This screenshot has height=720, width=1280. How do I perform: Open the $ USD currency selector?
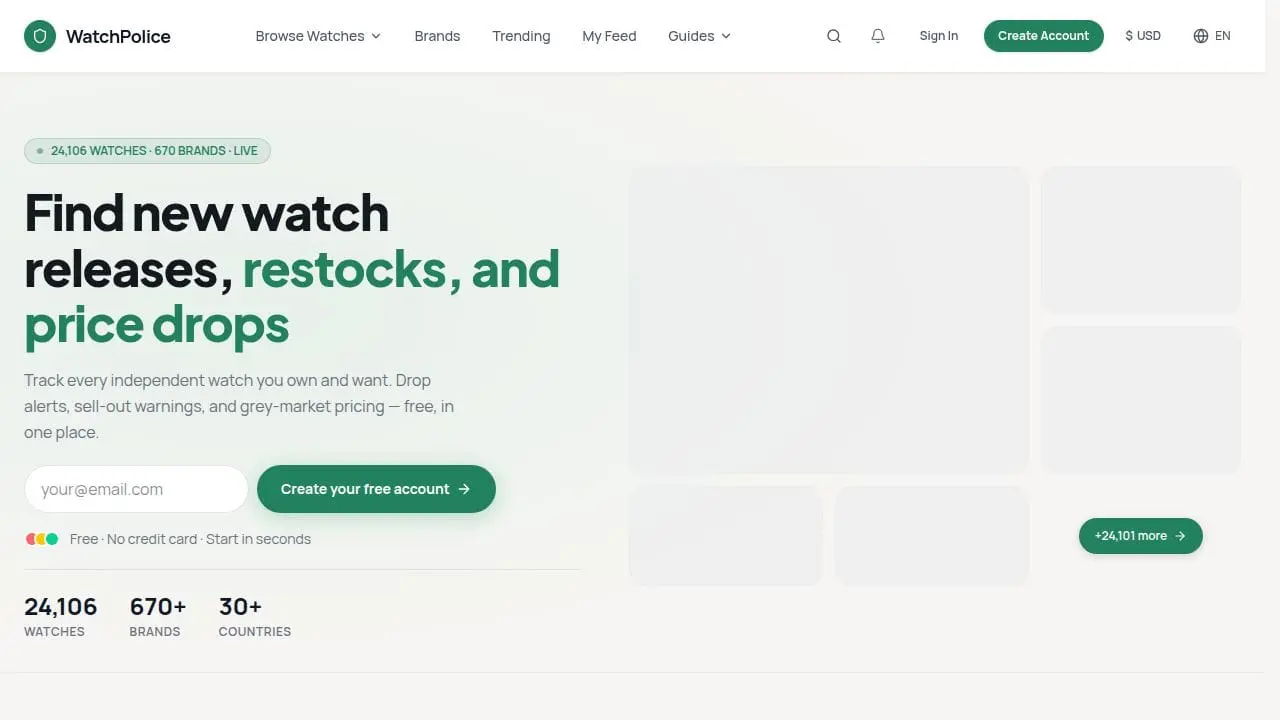coord(1143,36)
